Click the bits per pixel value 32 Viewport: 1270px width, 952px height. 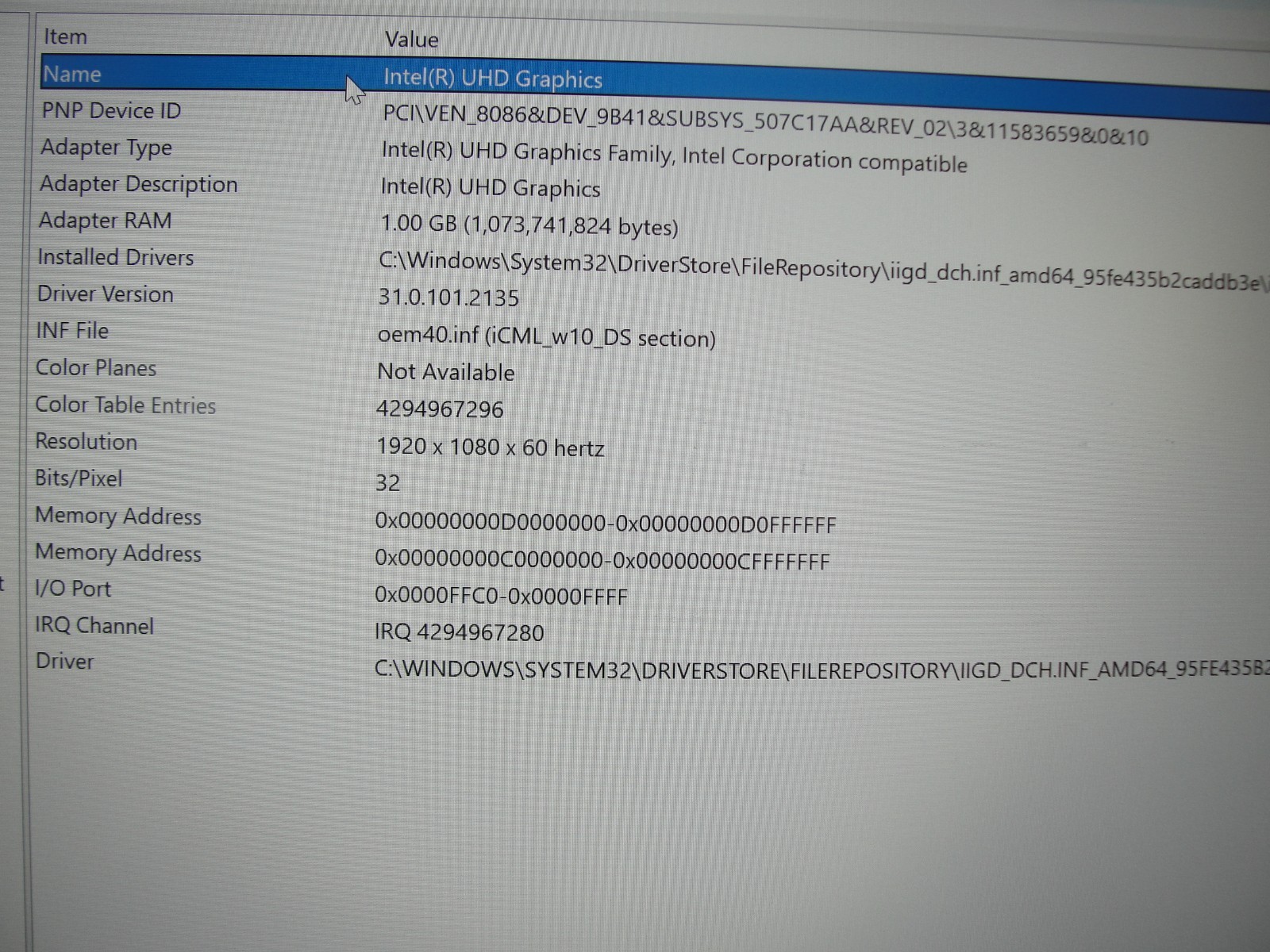[x=387, y=482]
